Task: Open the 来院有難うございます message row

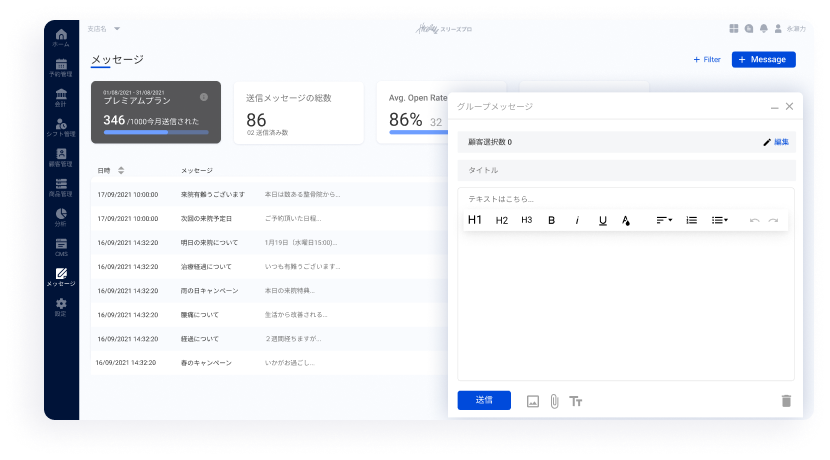Action: 269,195
